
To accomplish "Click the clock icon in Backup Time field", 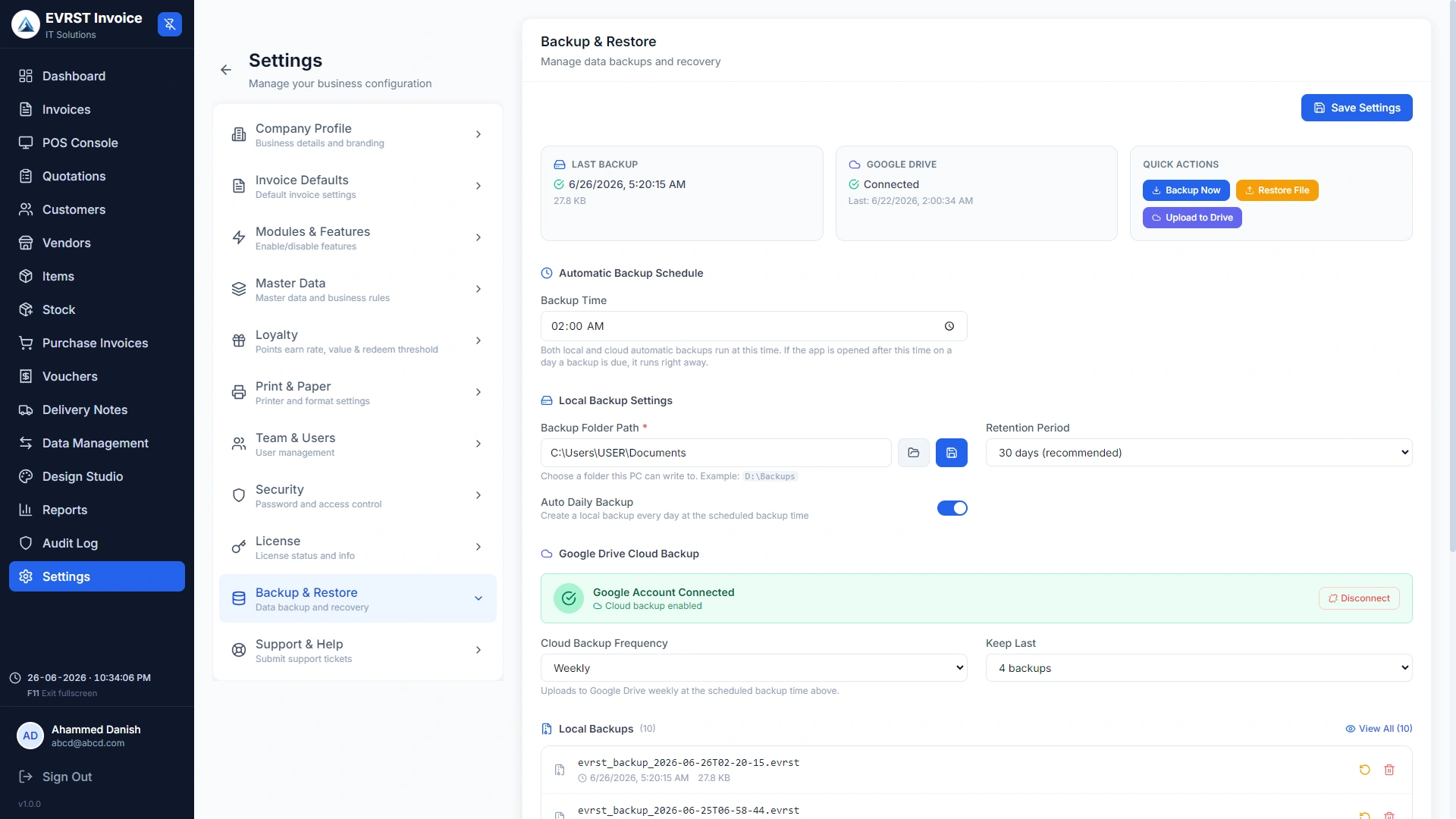I will (x=949, y=326).
